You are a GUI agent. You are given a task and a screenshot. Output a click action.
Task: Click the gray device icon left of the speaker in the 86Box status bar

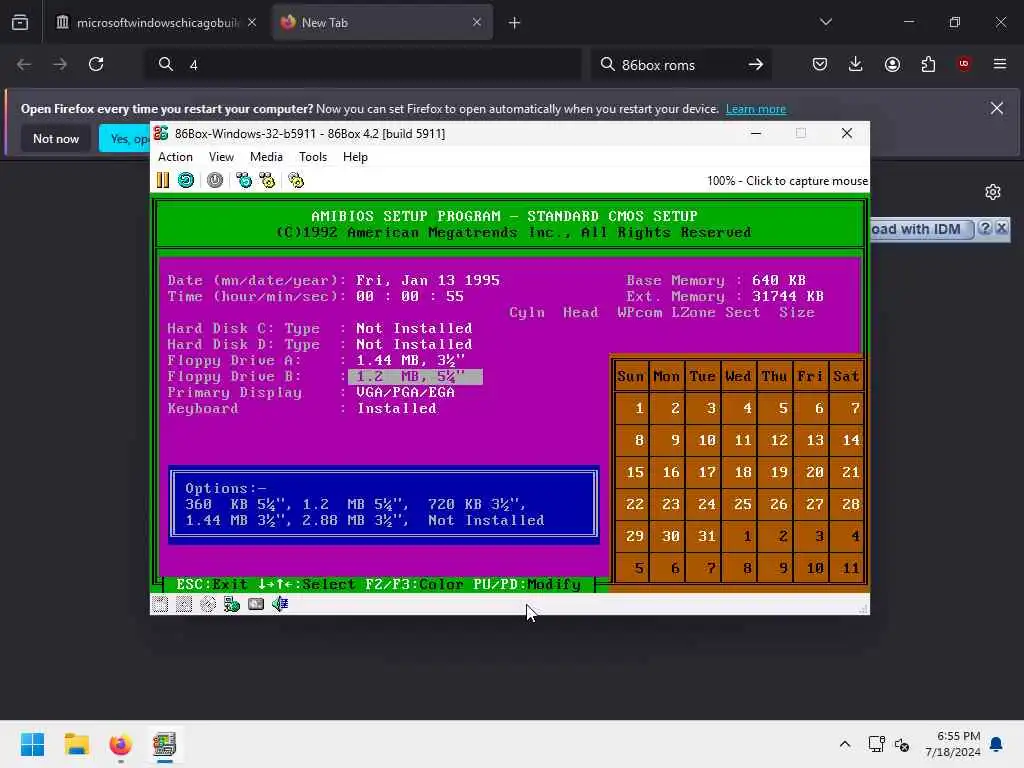pos(256,604)
